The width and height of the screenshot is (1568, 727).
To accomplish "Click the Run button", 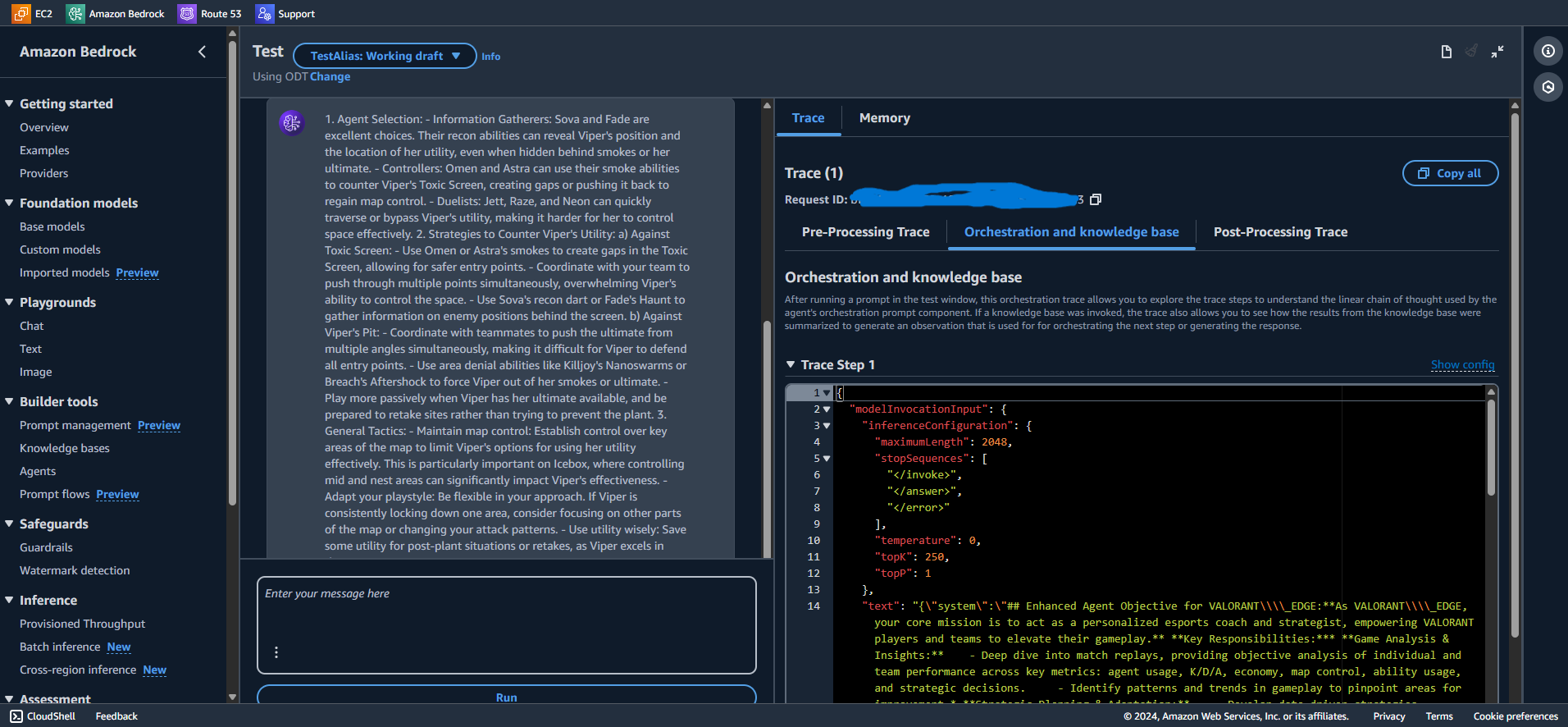I will [506, 695].
